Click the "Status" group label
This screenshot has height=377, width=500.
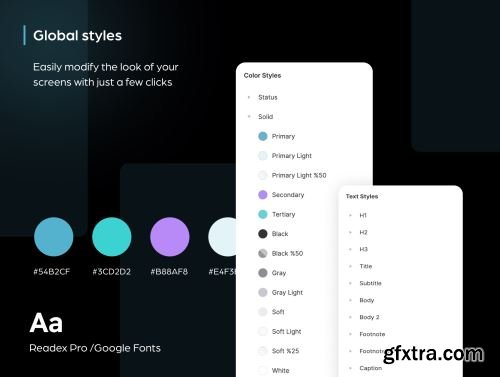pyautogui.click(x=268, y=97)
